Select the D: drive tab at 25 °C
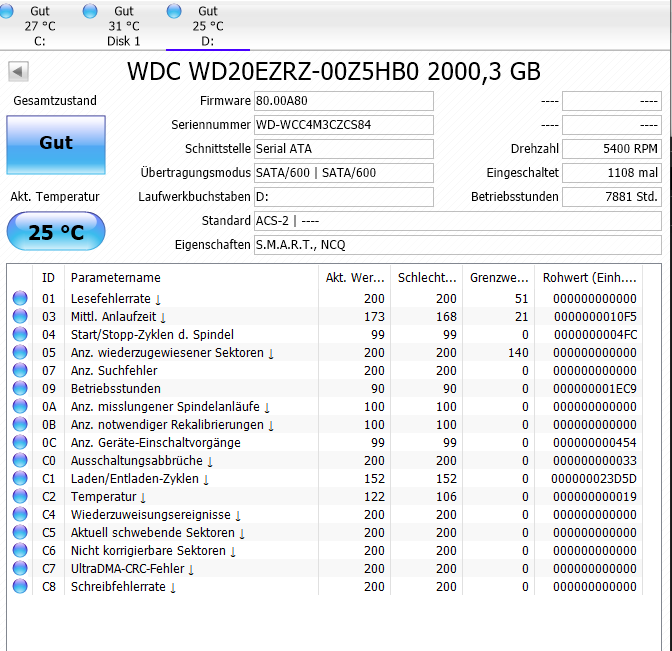This screenshot has width=672, height=651. pos(208,26)
